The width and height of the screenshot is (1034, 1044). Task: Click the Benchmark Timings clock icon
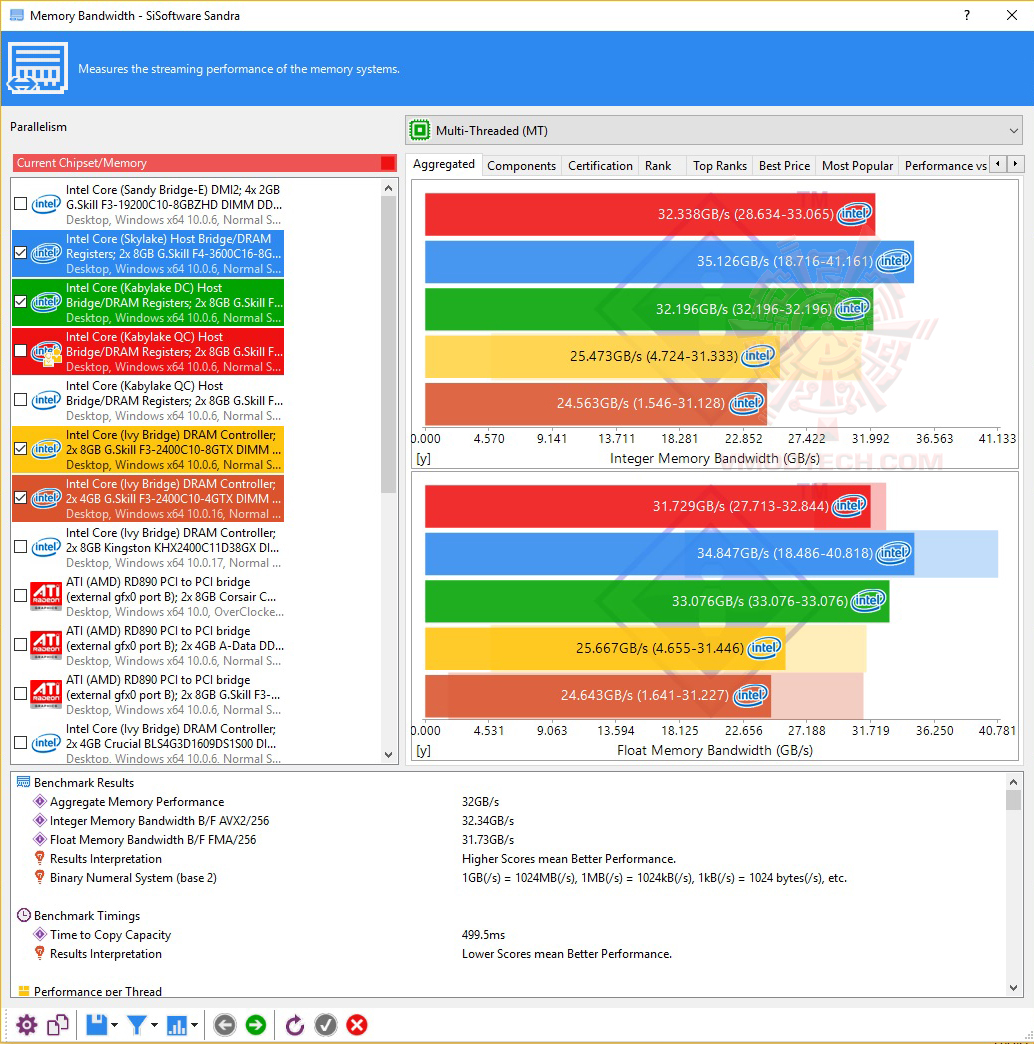23,915
